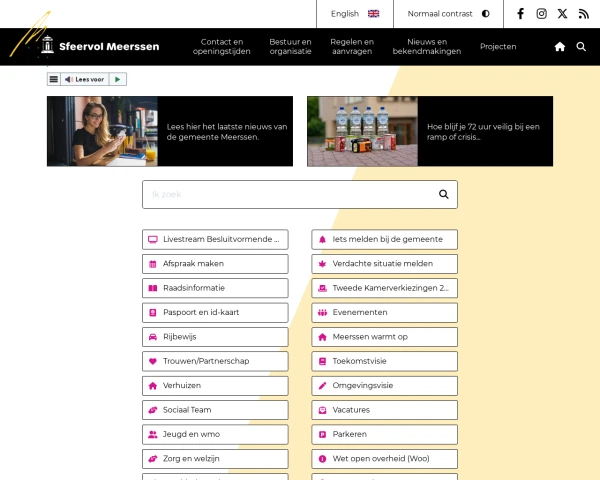Go to homepage via house icon
Screen dimensions: 600x480
point(560,47)
